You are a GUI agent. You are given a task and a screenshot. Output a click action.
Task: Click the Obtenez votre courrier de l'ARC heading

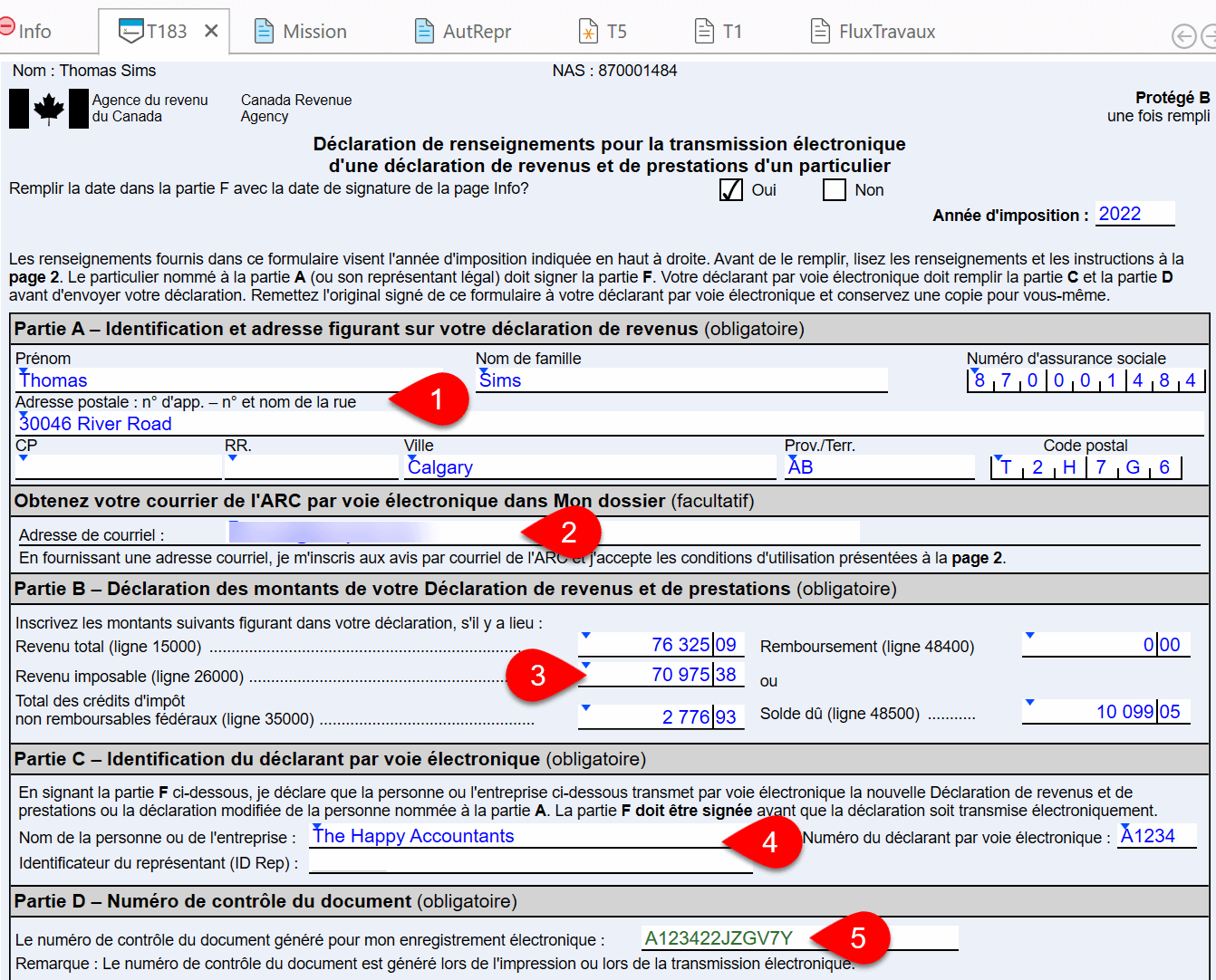(384, 501)
